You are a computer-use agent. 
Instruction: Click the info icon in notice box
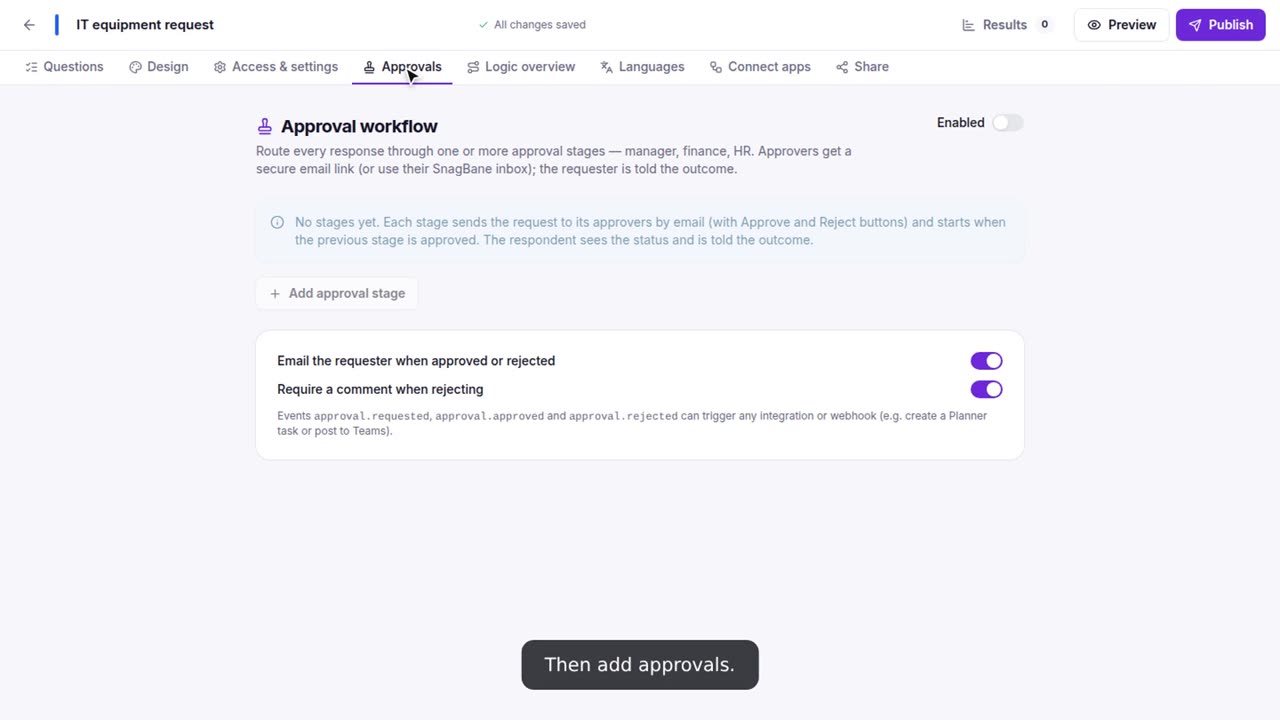[x=277, y=222]
